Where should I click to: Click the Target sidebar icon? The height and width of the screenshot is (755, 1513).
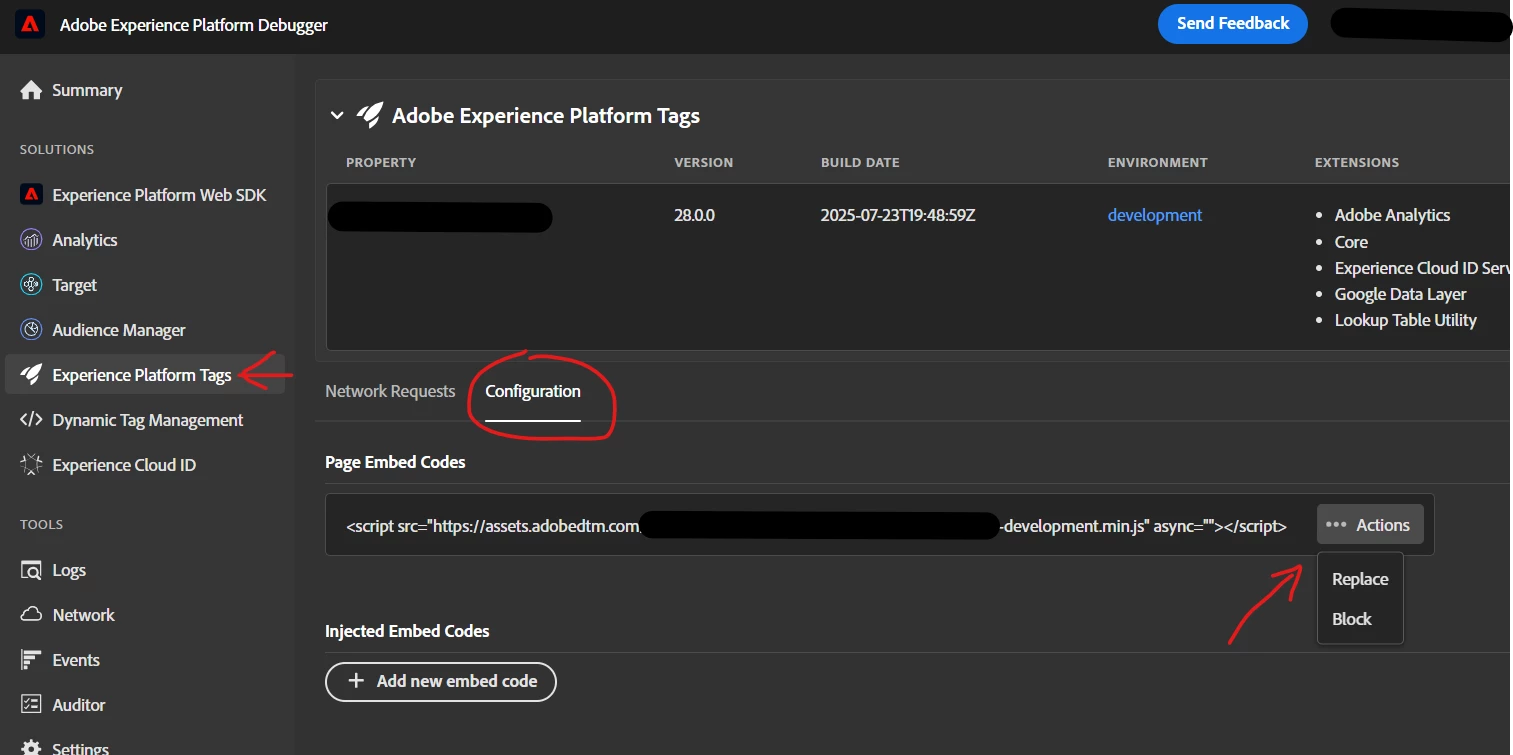(x=31, y=285)
